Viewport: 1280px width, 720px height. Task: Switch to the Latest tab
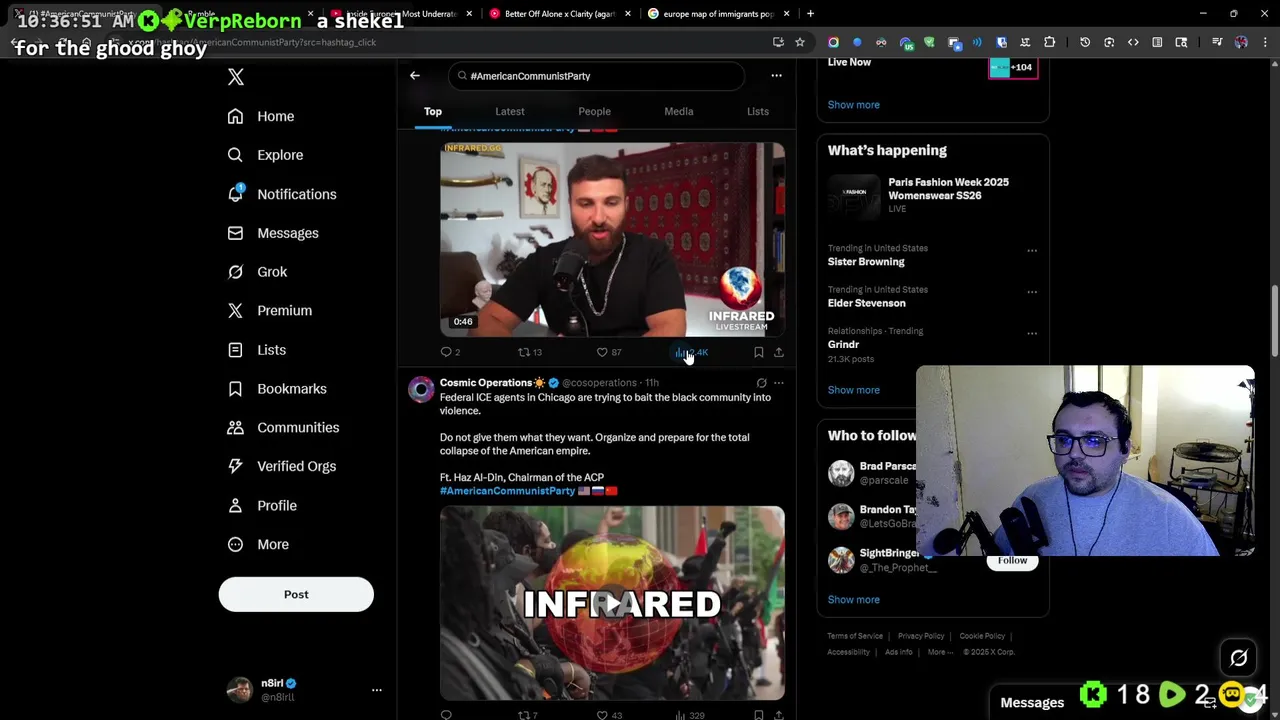pyautogui.click(x=510, y=111)
